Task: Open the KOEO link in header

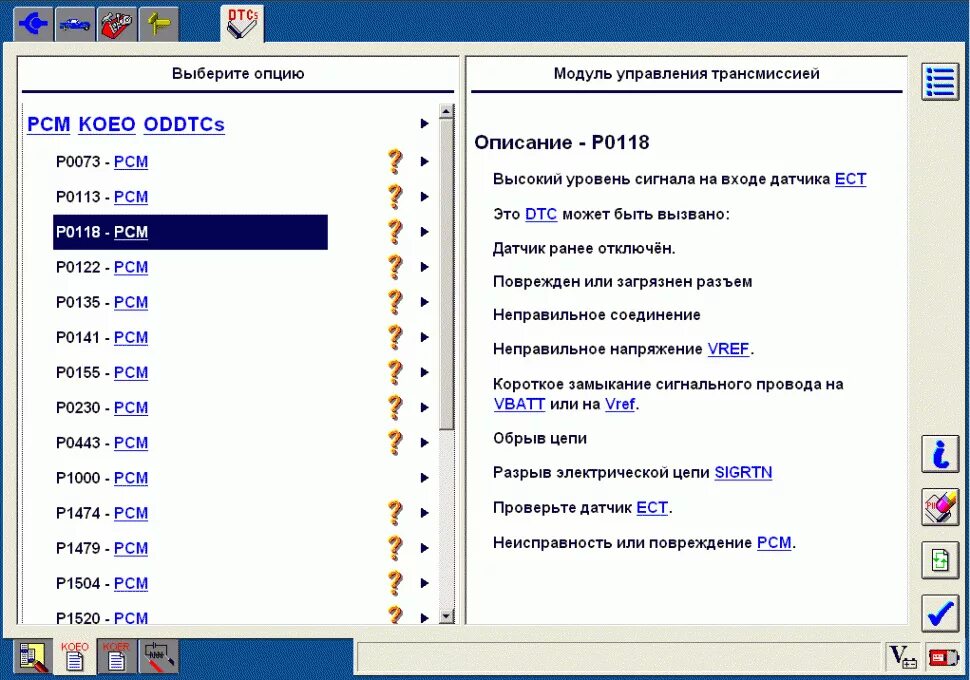Action: click(107, 124)
